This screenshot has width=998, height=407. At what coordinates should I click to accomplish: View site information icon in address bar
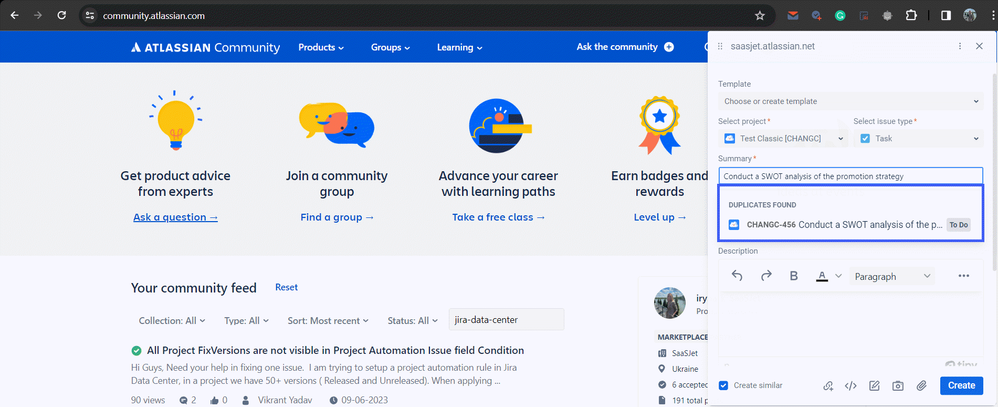point(90,16)
